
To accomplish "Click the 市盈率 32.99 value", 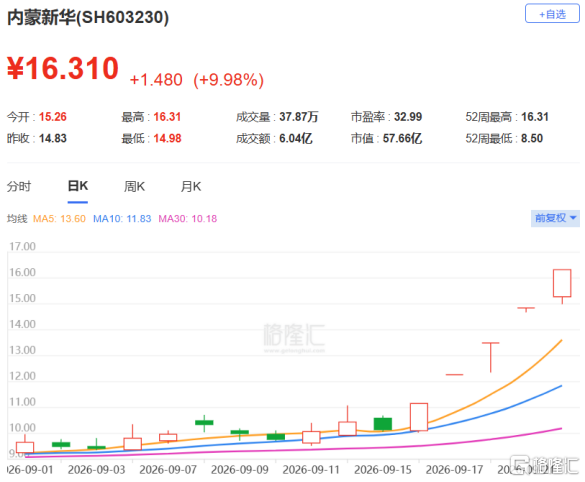I will click(x=408, y=117).
